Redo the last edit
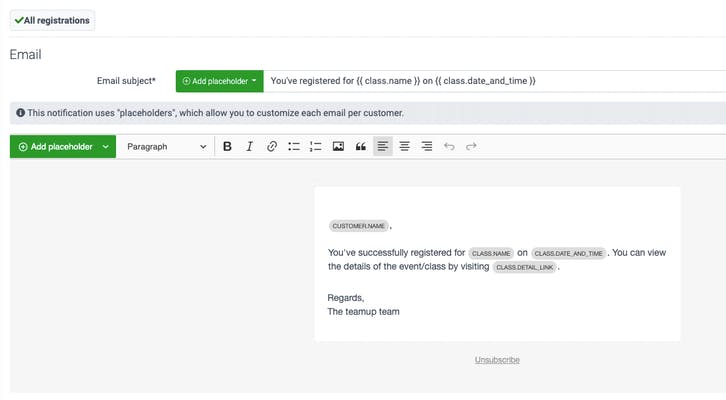 click(471, 147)
